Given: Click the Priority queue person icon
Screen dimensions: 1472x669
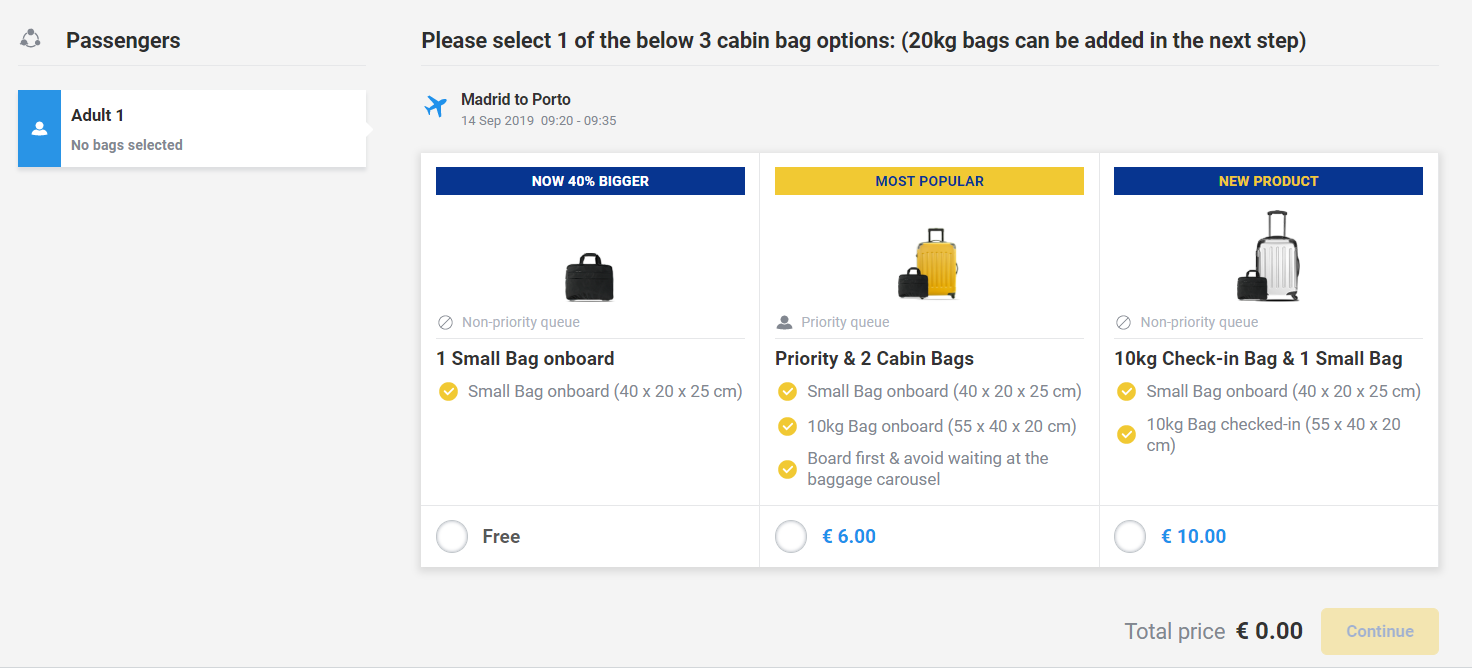Looking at the screenshot, I should (x=784, y=323).
